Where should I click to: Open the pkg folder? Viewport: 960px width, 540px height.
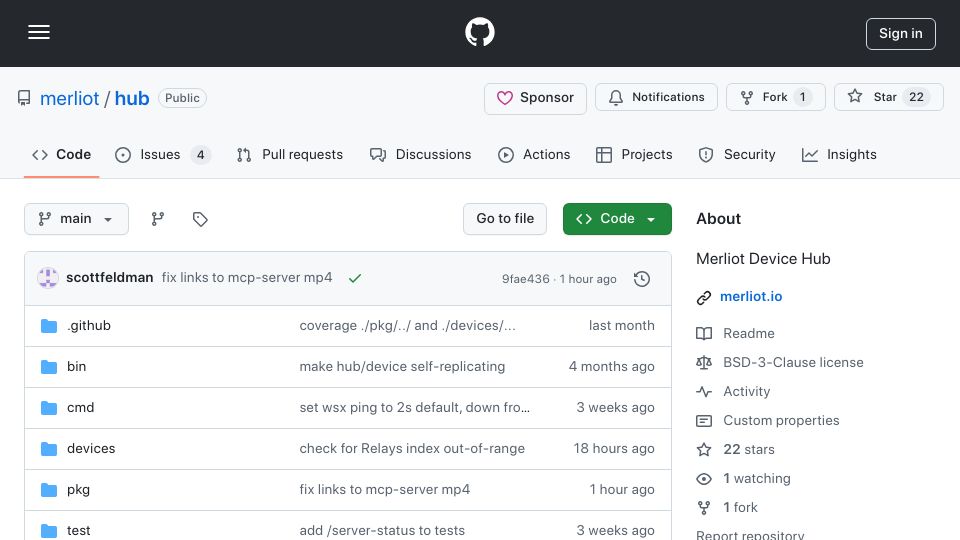[x=78, y=490]
